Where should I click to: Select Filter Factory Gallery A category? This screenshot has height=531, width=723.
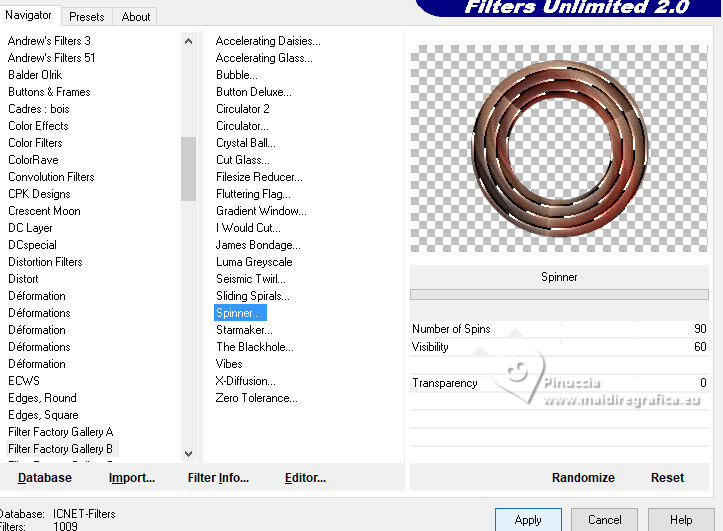pos(60,432)
